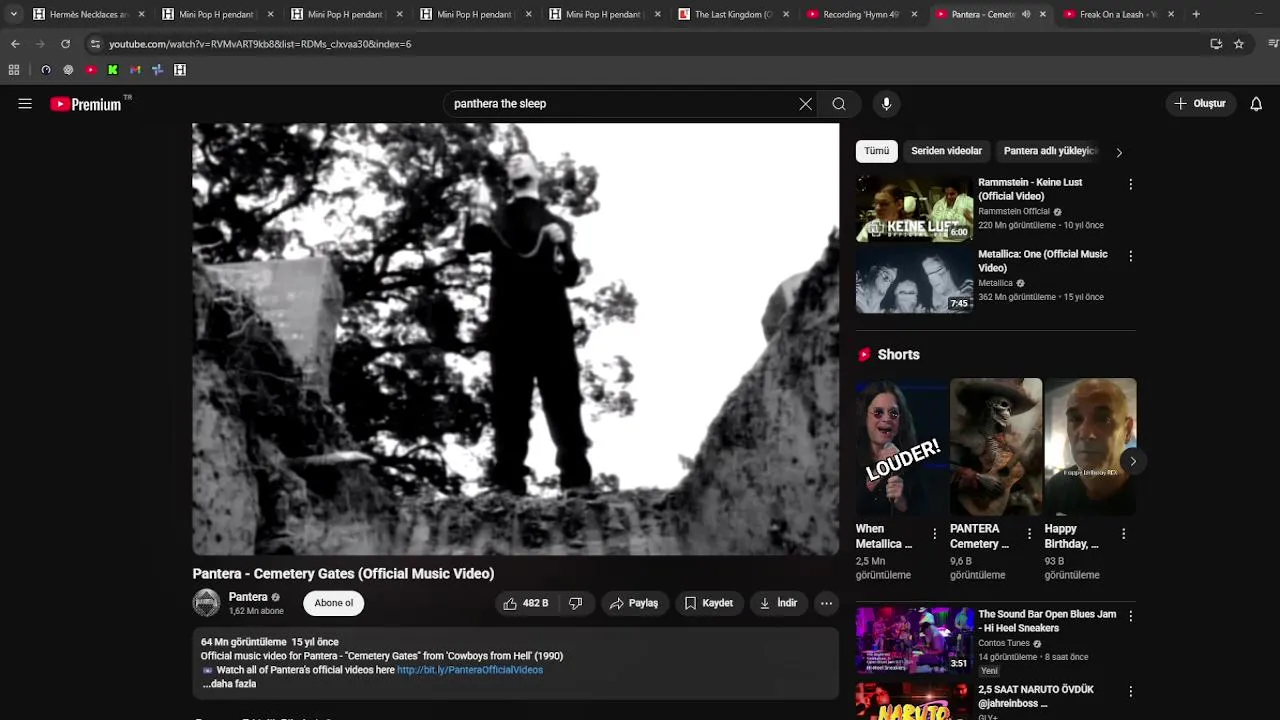
Task: Like the Cemetery Gates video
Action: pos(526,603)
